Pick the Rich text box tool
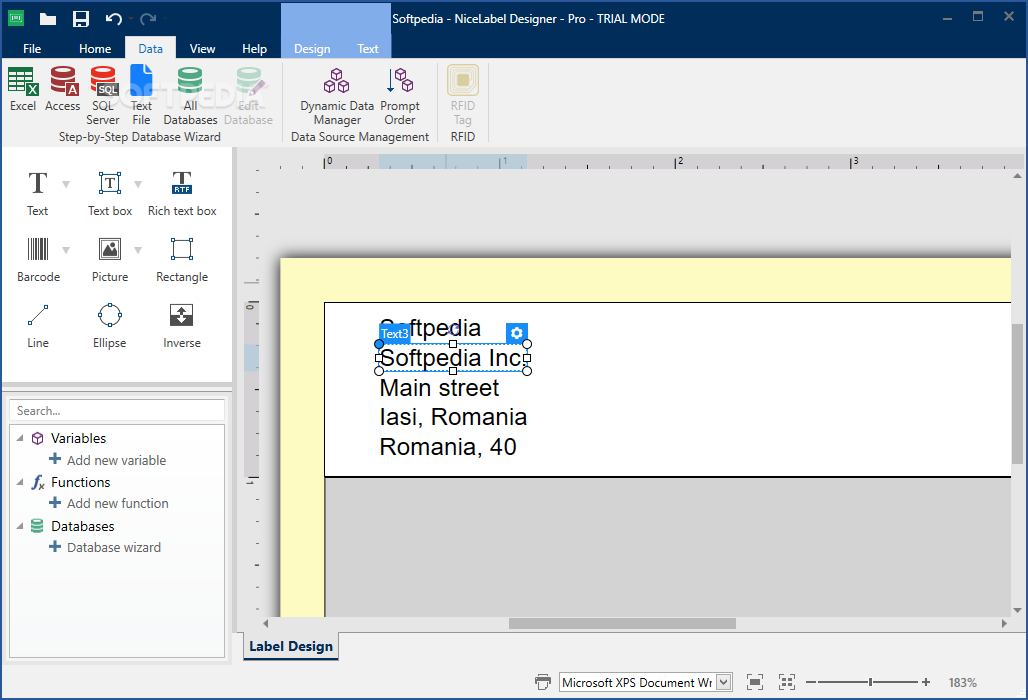The height and width of the screenshot is (700, 1028). [182, 193]
